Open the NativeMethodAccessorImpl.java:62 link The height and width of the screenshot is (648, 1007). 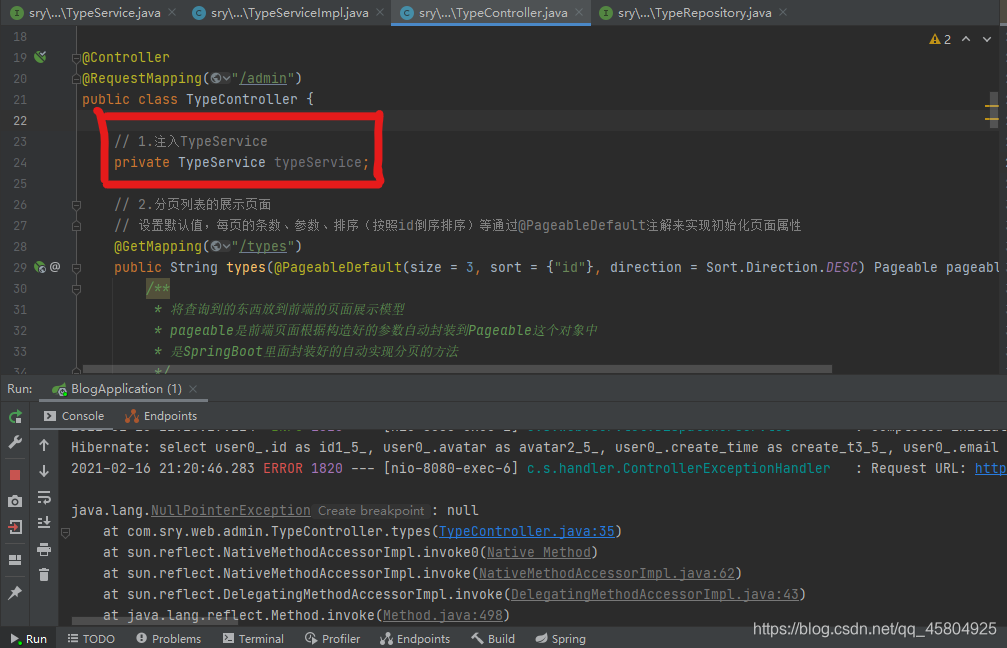tap(607, 574)
